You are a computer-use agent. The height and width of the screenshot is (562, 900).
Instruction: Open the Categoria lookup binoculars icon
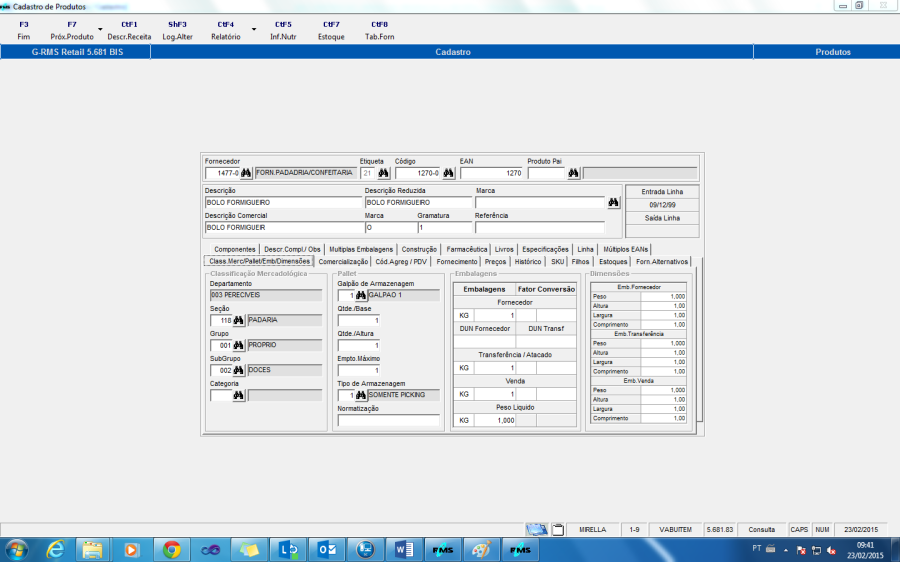click(x=239, y=396)
